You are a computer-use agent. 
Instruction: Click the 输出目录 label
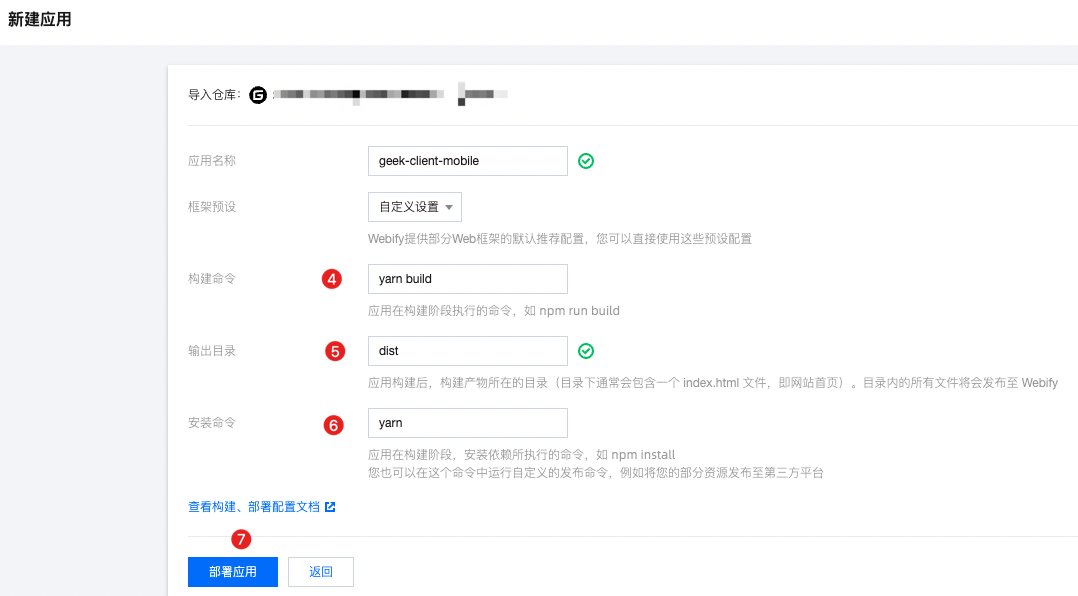(x=212, y=351)
